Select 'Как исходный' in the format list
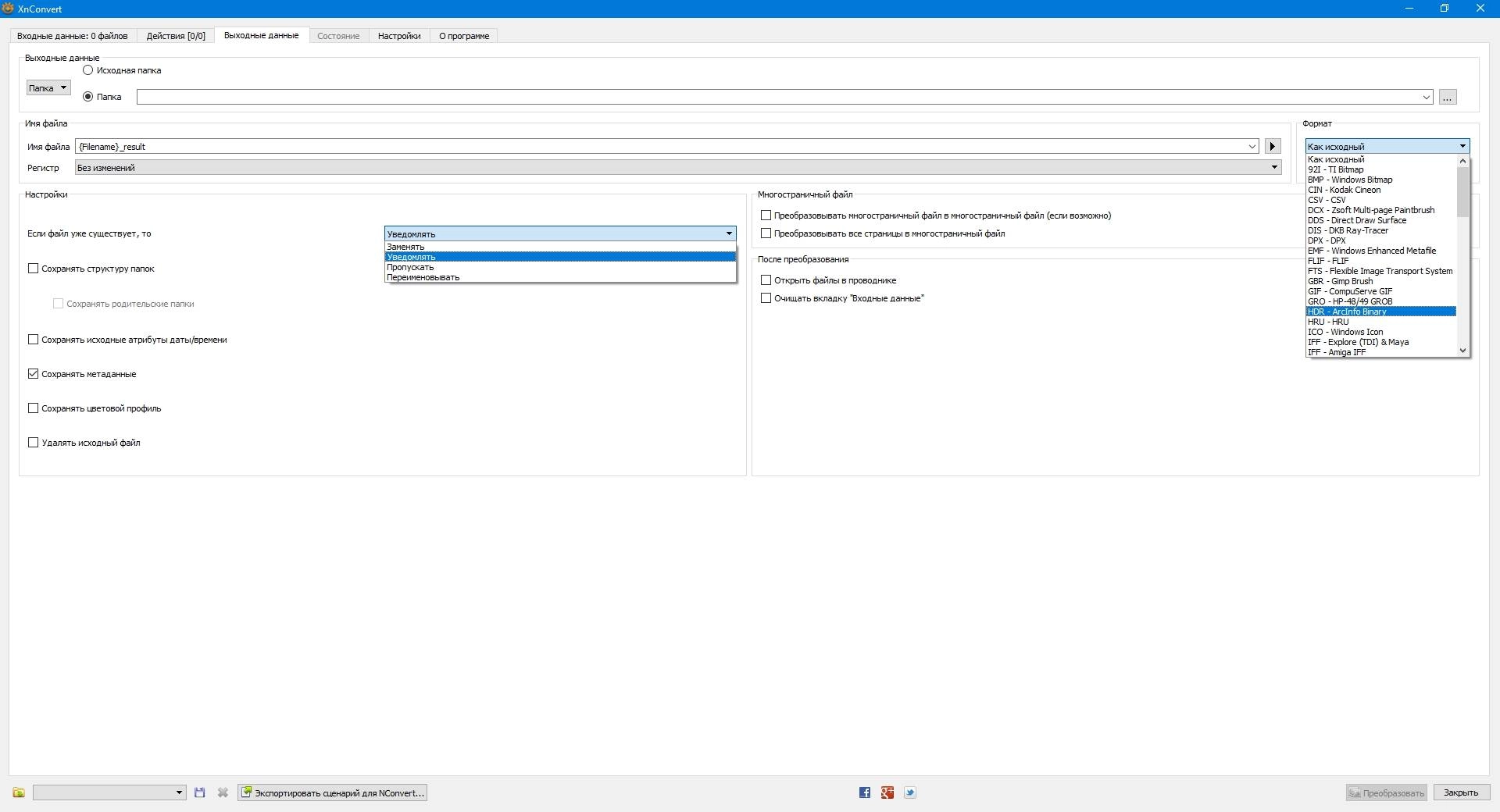 [x=1381, y=159]
